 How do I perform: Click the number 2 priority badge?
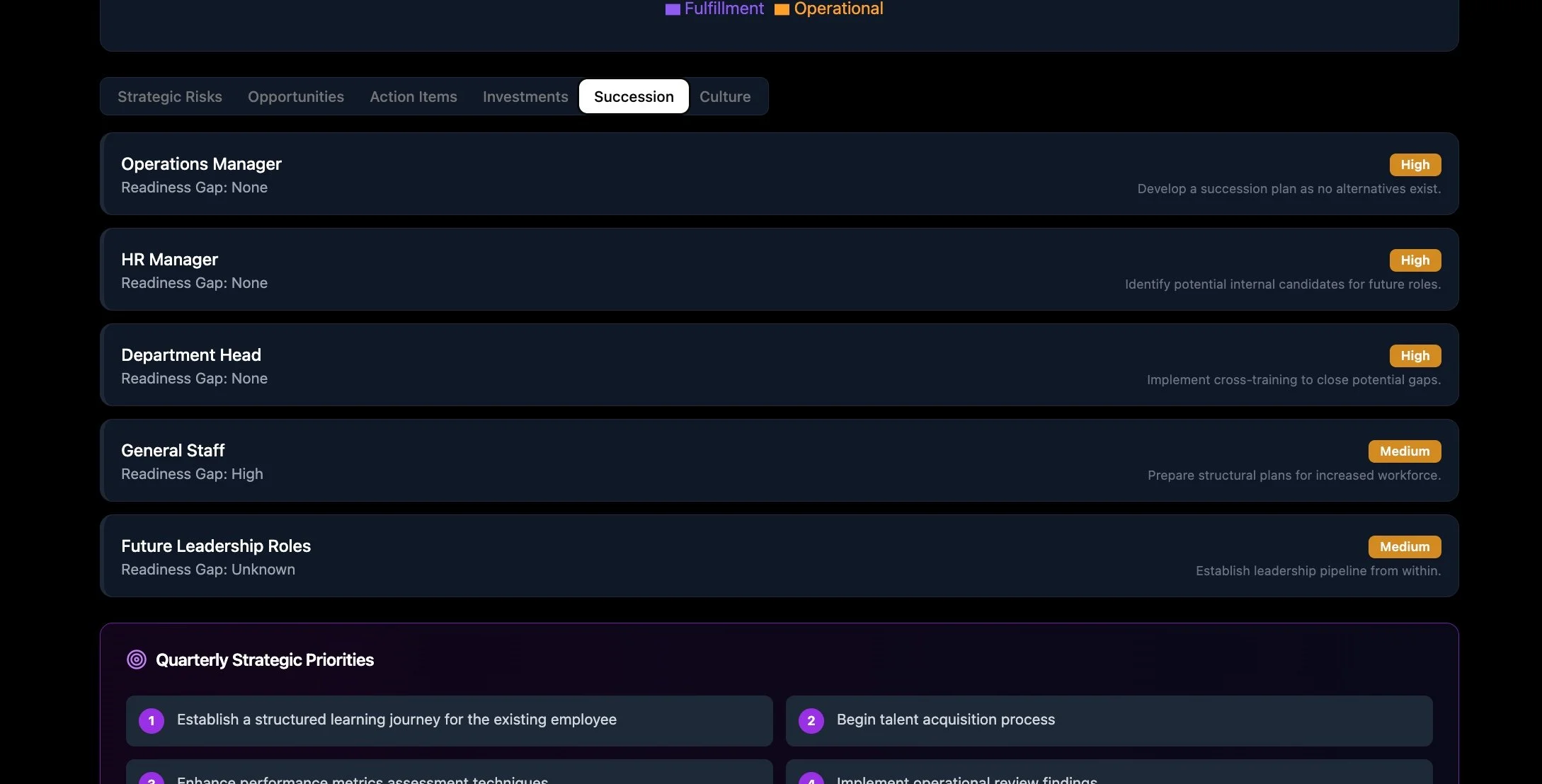811,720
